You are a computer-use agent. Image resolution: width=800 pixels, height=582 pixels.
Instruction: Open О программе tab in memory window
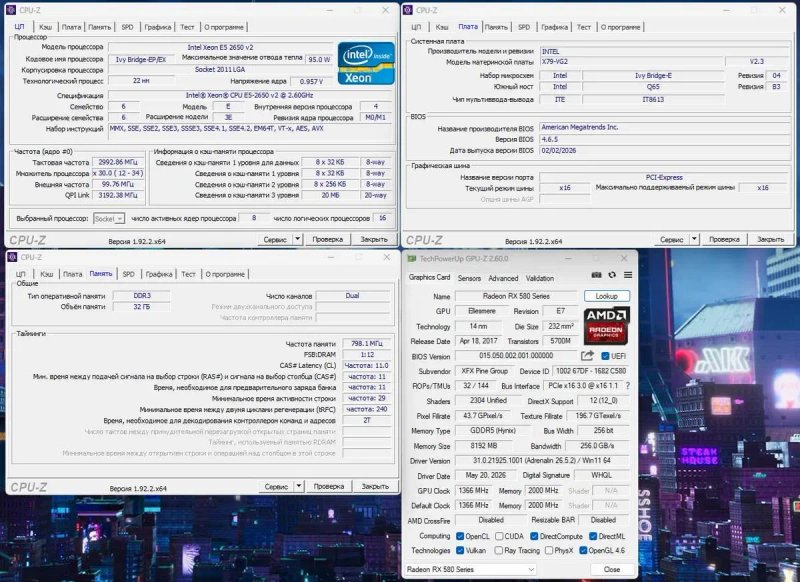pyautogui.click(x=225, y=274)
